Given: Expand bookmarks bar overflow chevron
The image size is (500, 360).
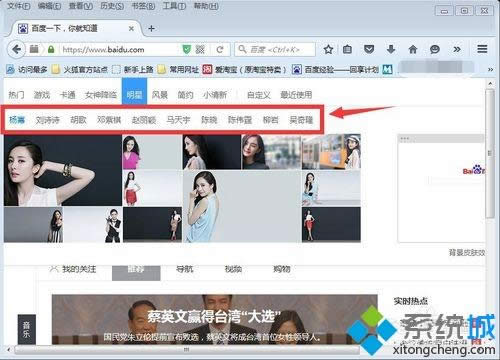Looking at the screenshot, I should pyautogui.click(x=490, y=70).
